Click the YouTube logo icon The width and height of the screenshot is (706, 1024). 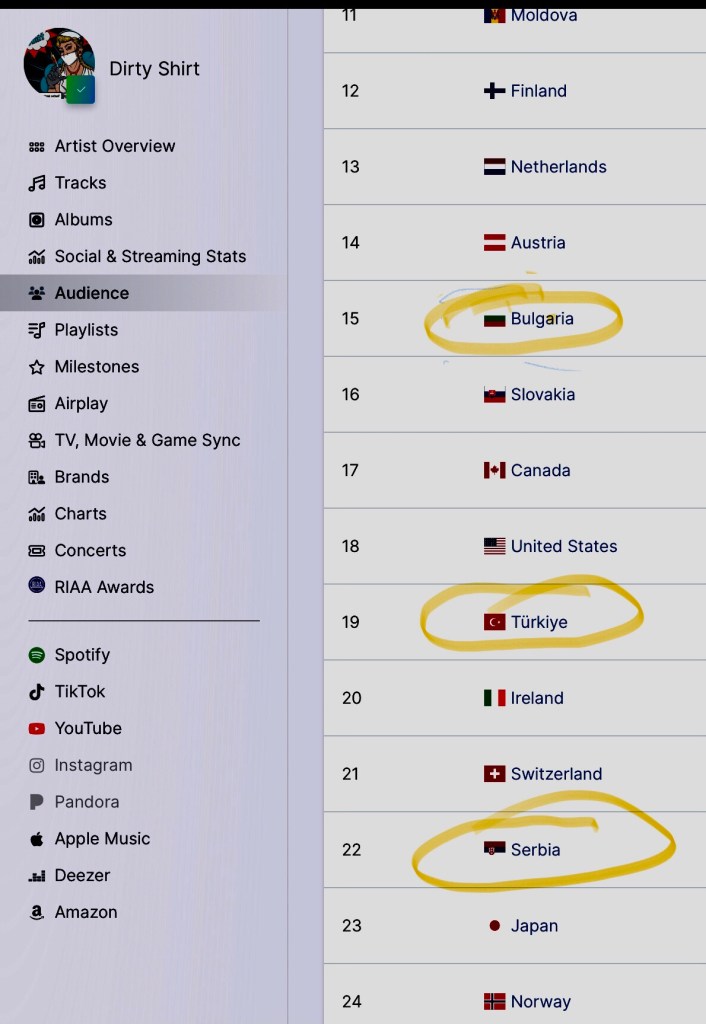click(37, 729)
